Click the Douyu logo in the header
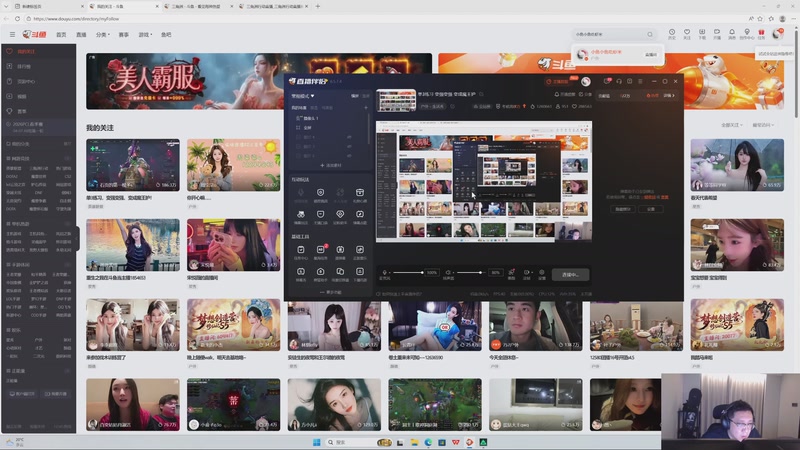This screenshot has width=800, height=450. pos(34,35)
